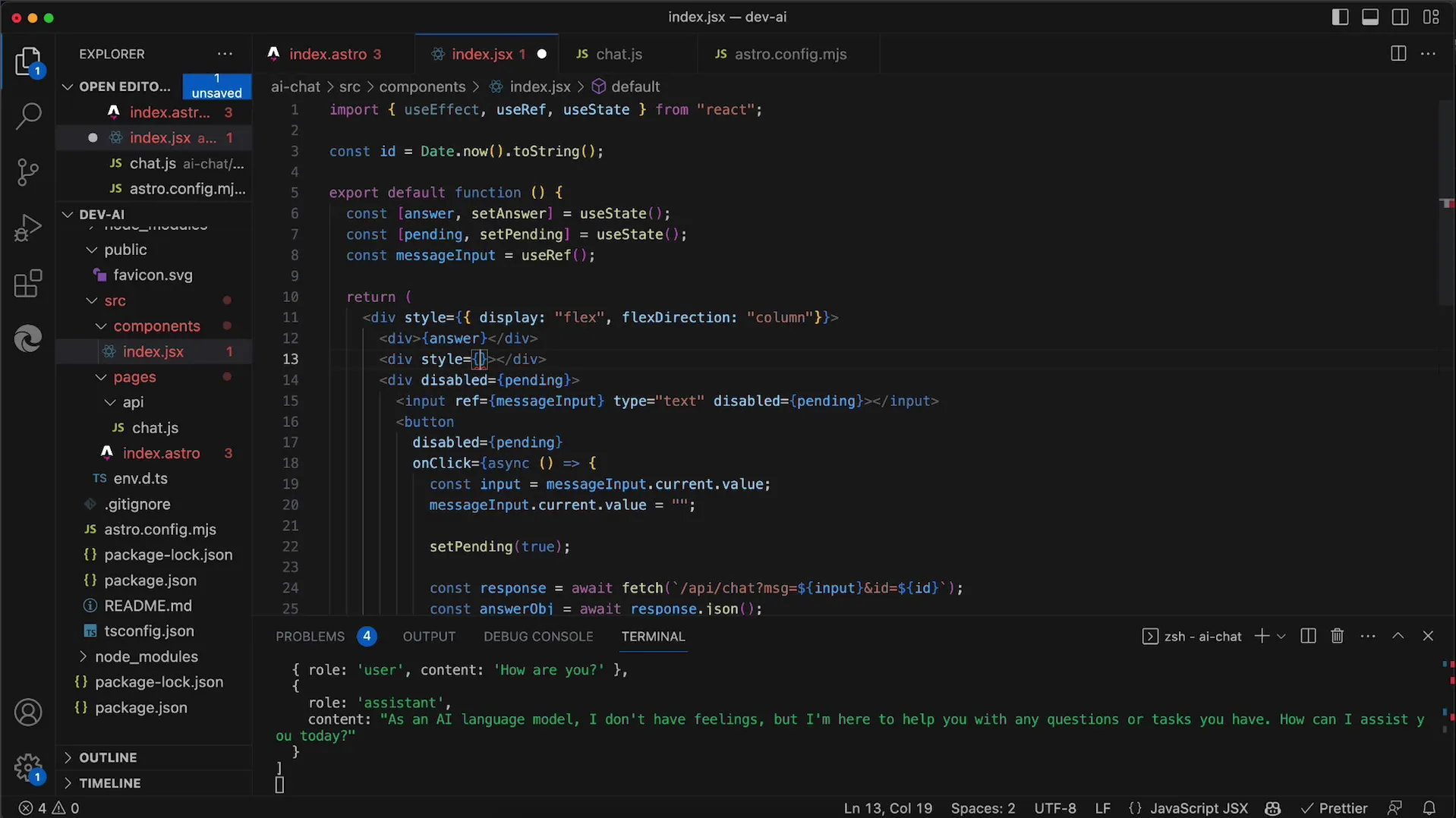The height and width of the screenshot is (818, 1456).
Task: Open the Accounts icon in activity bar
Action: (x=29, y=713)
